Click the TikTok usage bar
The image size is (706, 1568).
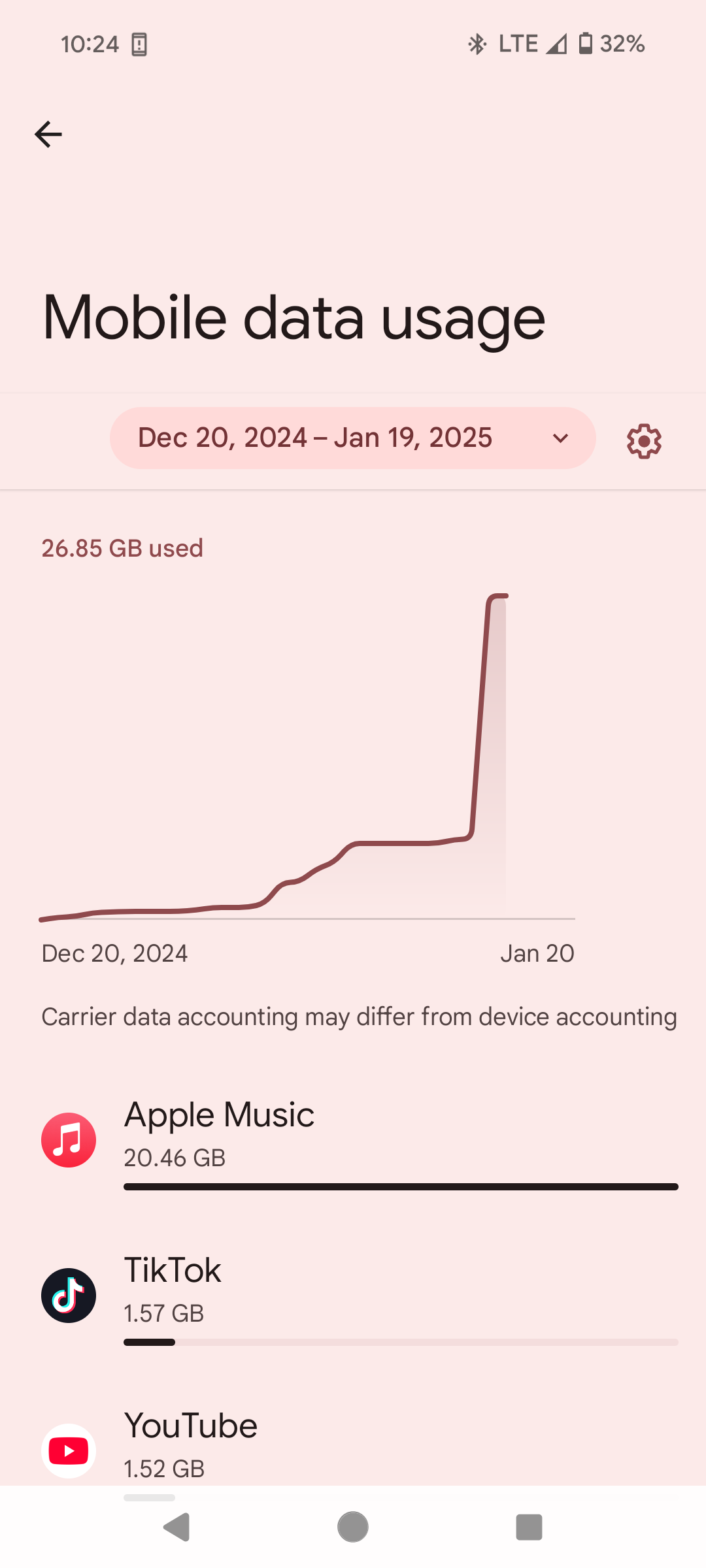[401, 1342]
